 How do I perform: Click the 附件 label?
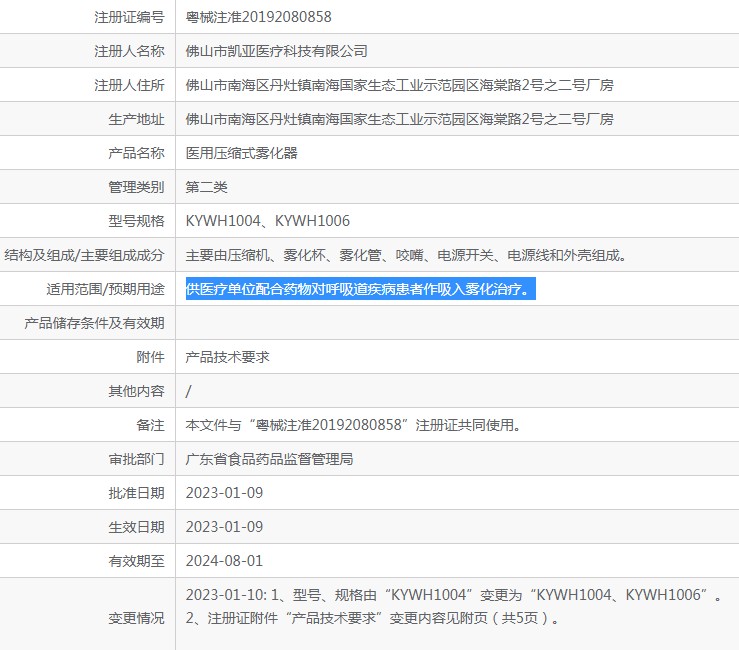click(x=150, y=357)
